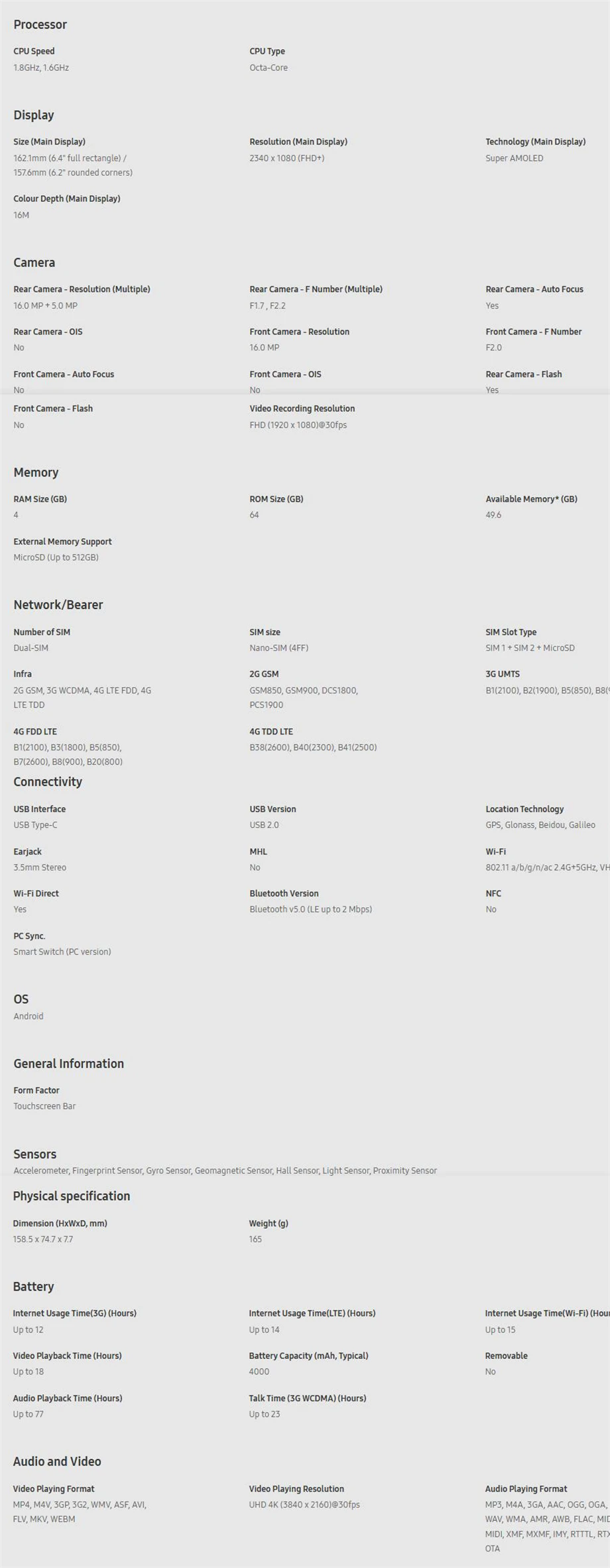
Task: Click the SIM Slot Type label
Action: [511, 632]
